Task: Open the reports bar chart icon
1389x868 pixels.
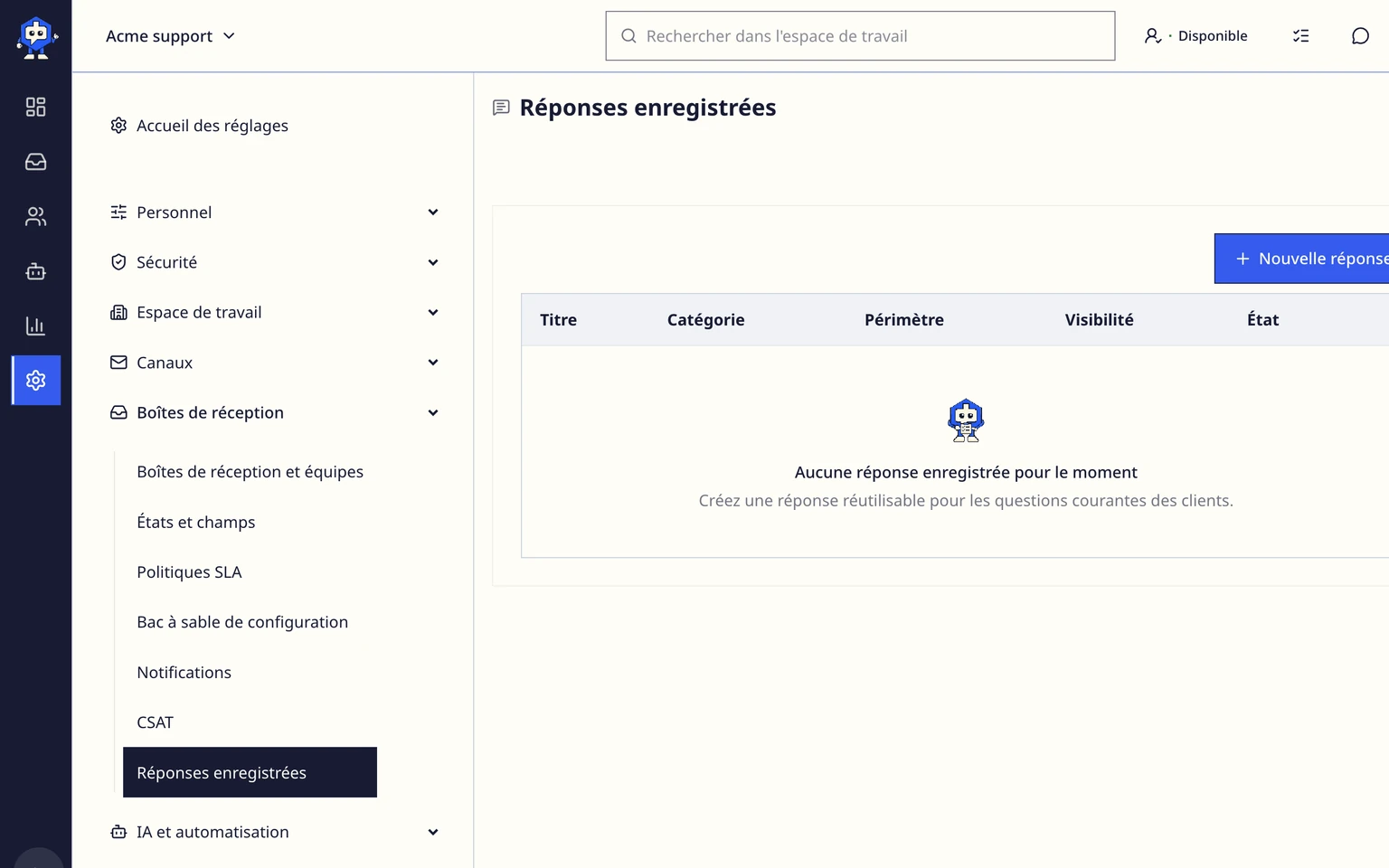Action: click(x=35, y=325)
